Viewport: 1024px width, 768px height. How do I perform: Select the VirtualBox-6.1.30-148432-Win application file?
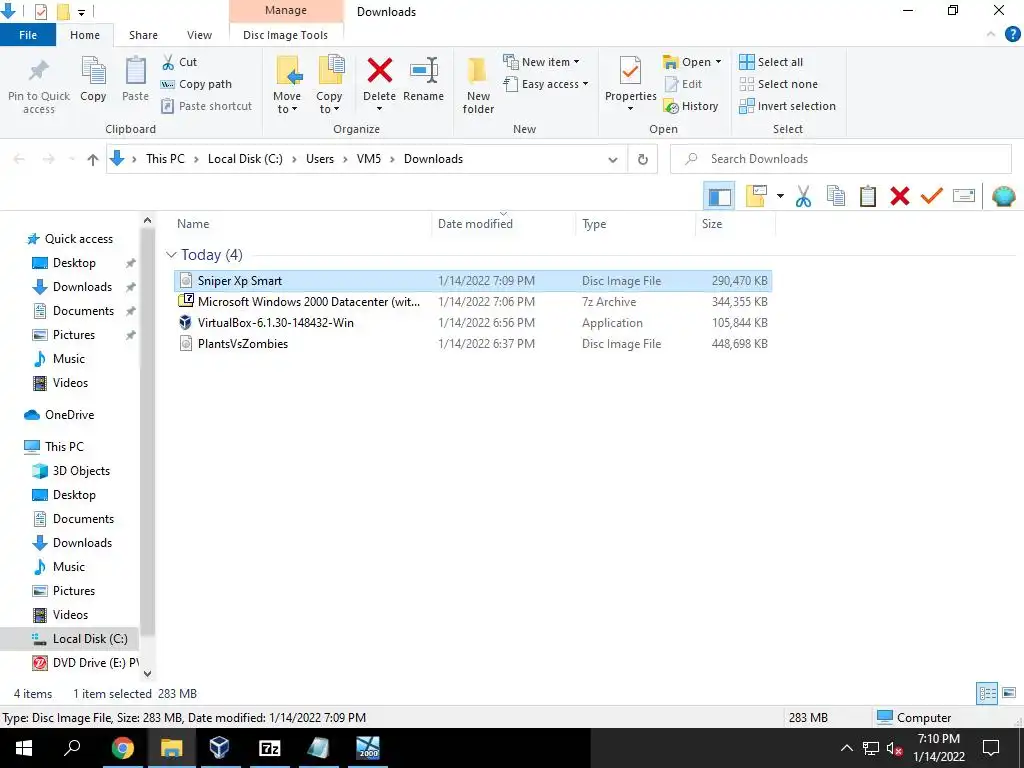pyautogui.click(x=473, y=323)
